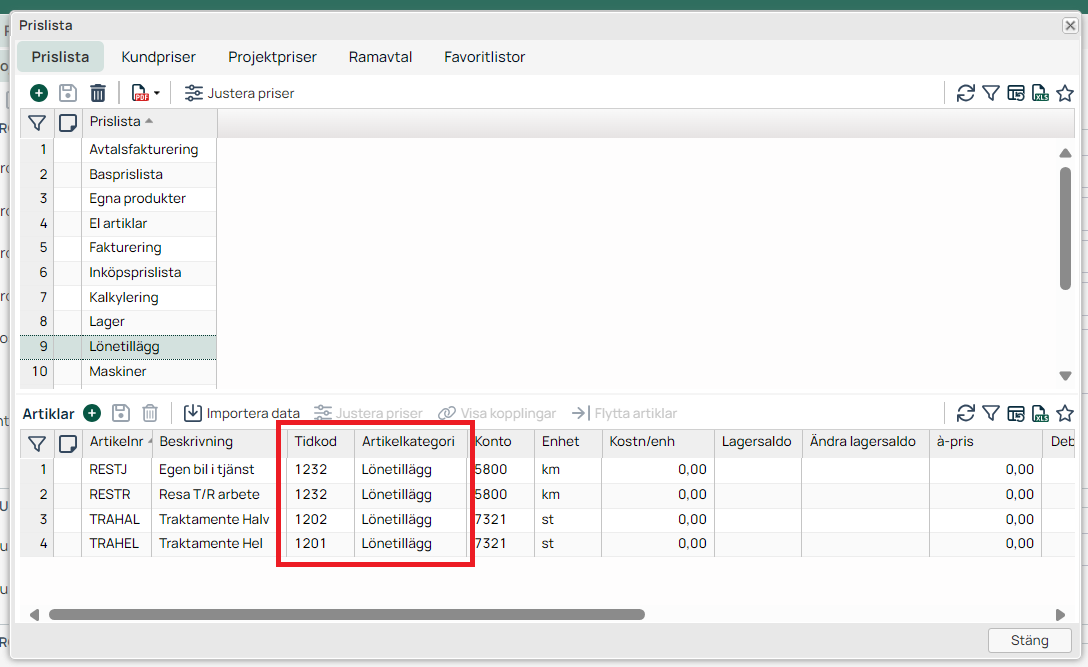Close dialog with Stäng button
Image resolution: width=1088 pixels, height=667 pixels.
click(x=1029, y=640)
